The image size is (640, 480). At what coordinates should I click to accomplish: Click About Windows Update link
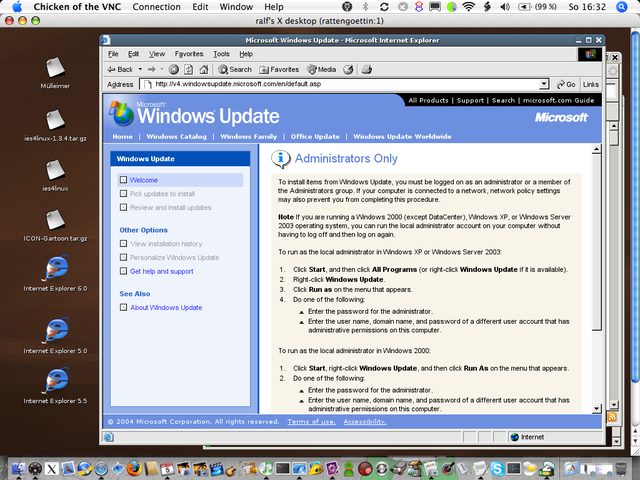166,307
